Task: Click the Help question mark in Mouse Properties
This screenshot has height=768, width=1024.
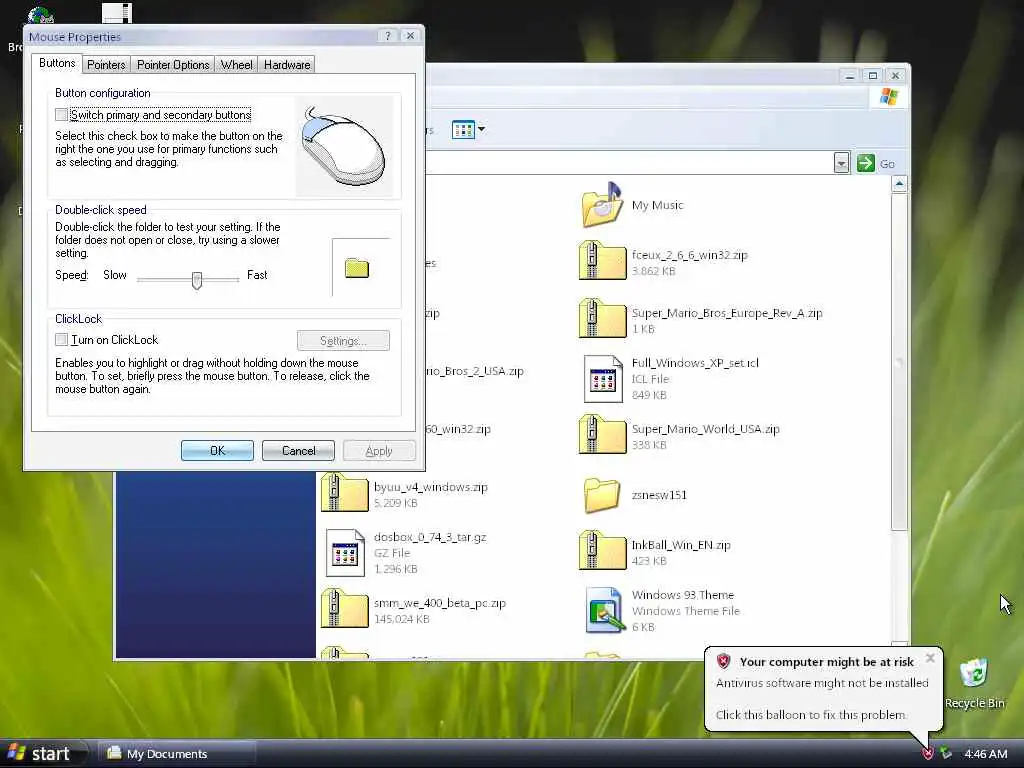Action: [x=388, y=36]
